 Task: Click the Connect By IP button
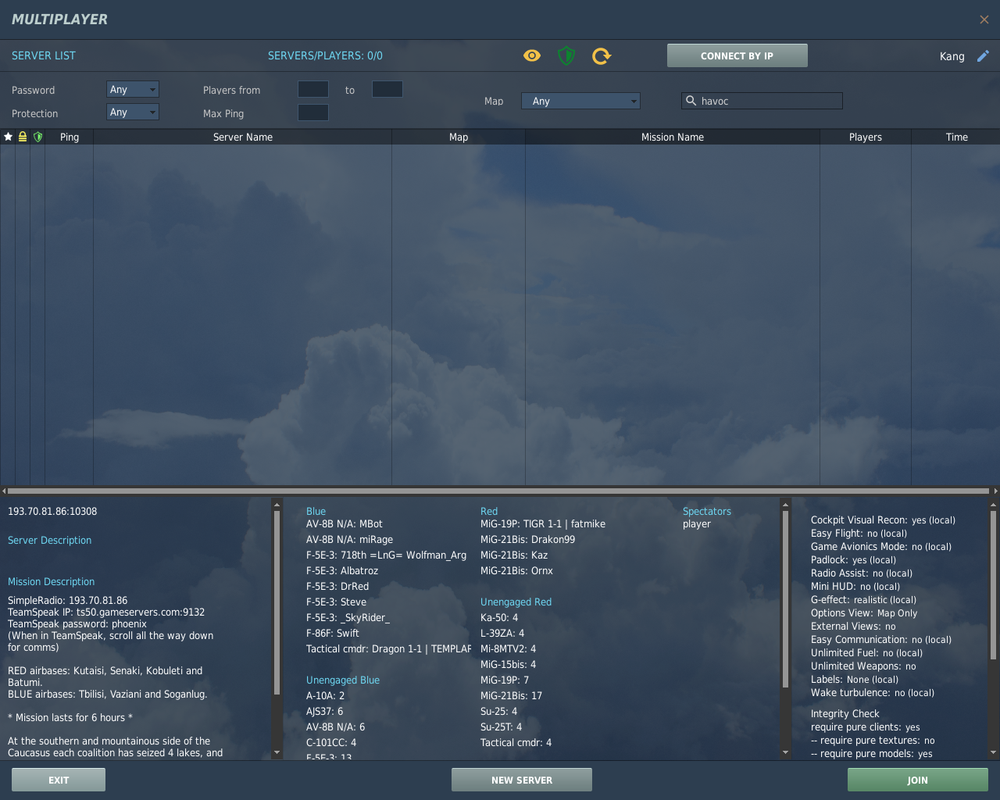coord(737,56)
